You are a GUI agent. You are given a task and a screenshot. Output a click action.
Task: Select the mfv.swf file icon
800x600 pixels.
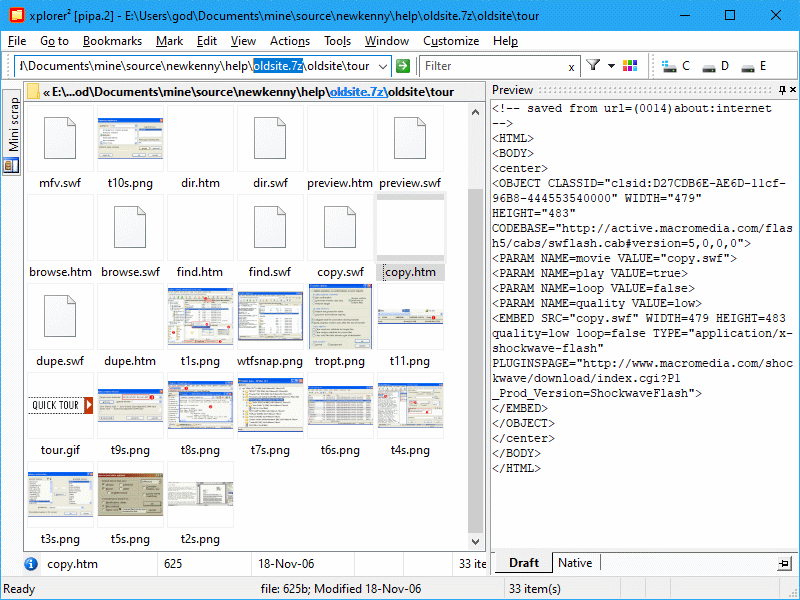(60, 138)
